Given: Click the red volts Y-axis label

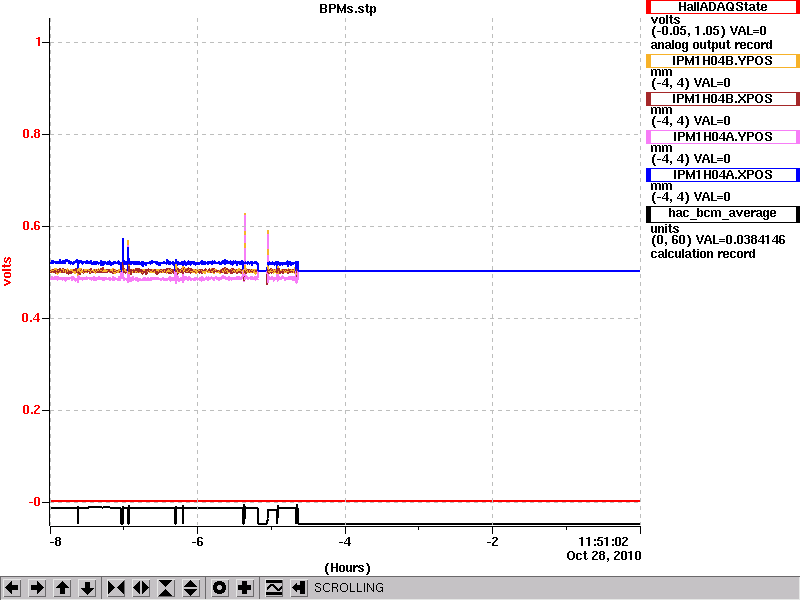Looking at the screenshot, I should tap(7, 271).
